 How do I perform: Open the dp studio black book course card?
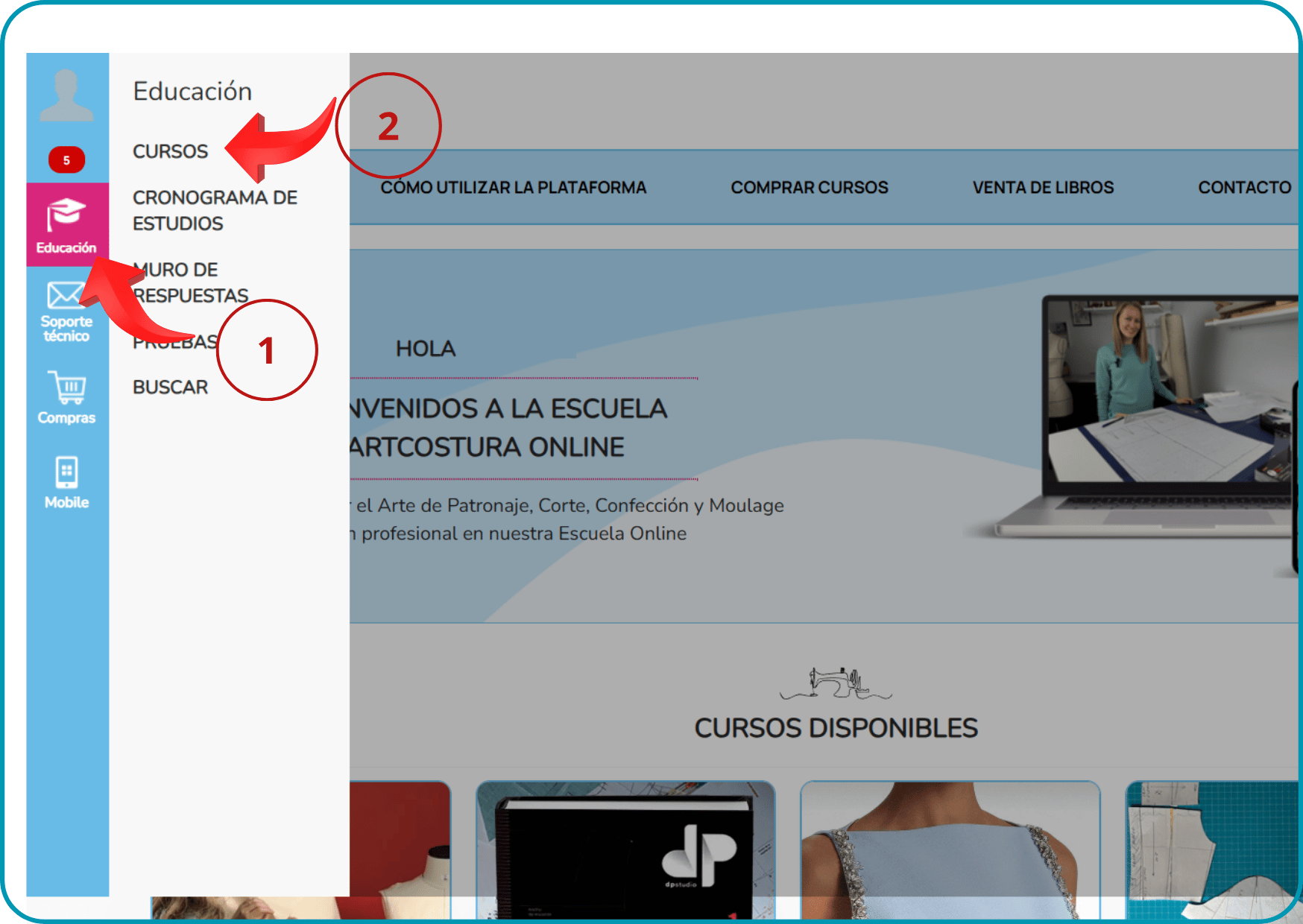click(x=626, y=849)
